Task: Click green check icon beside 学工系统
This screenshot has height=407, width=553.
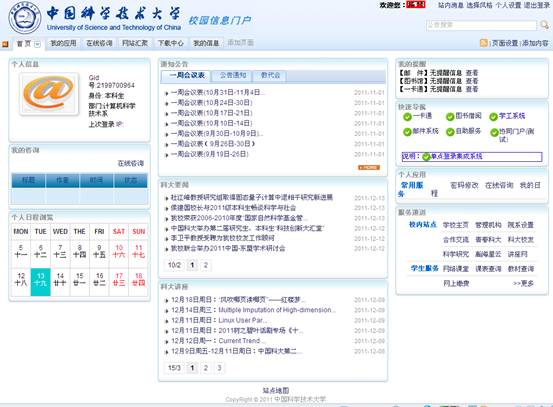Action: (493, 116)
